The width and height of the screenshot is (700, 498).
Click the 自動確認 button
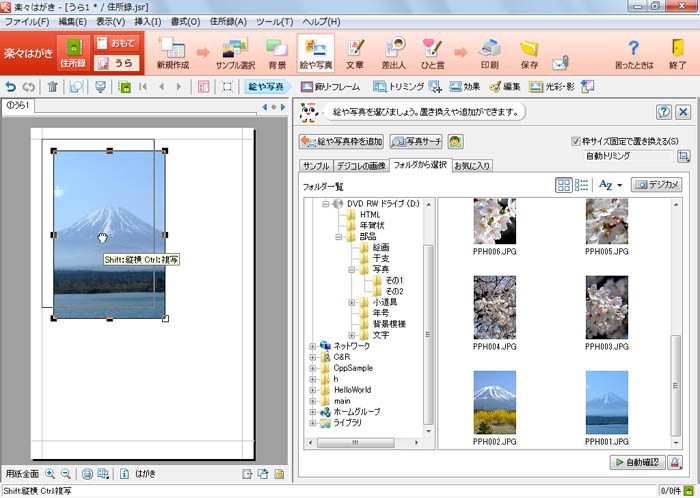point(637,462)
